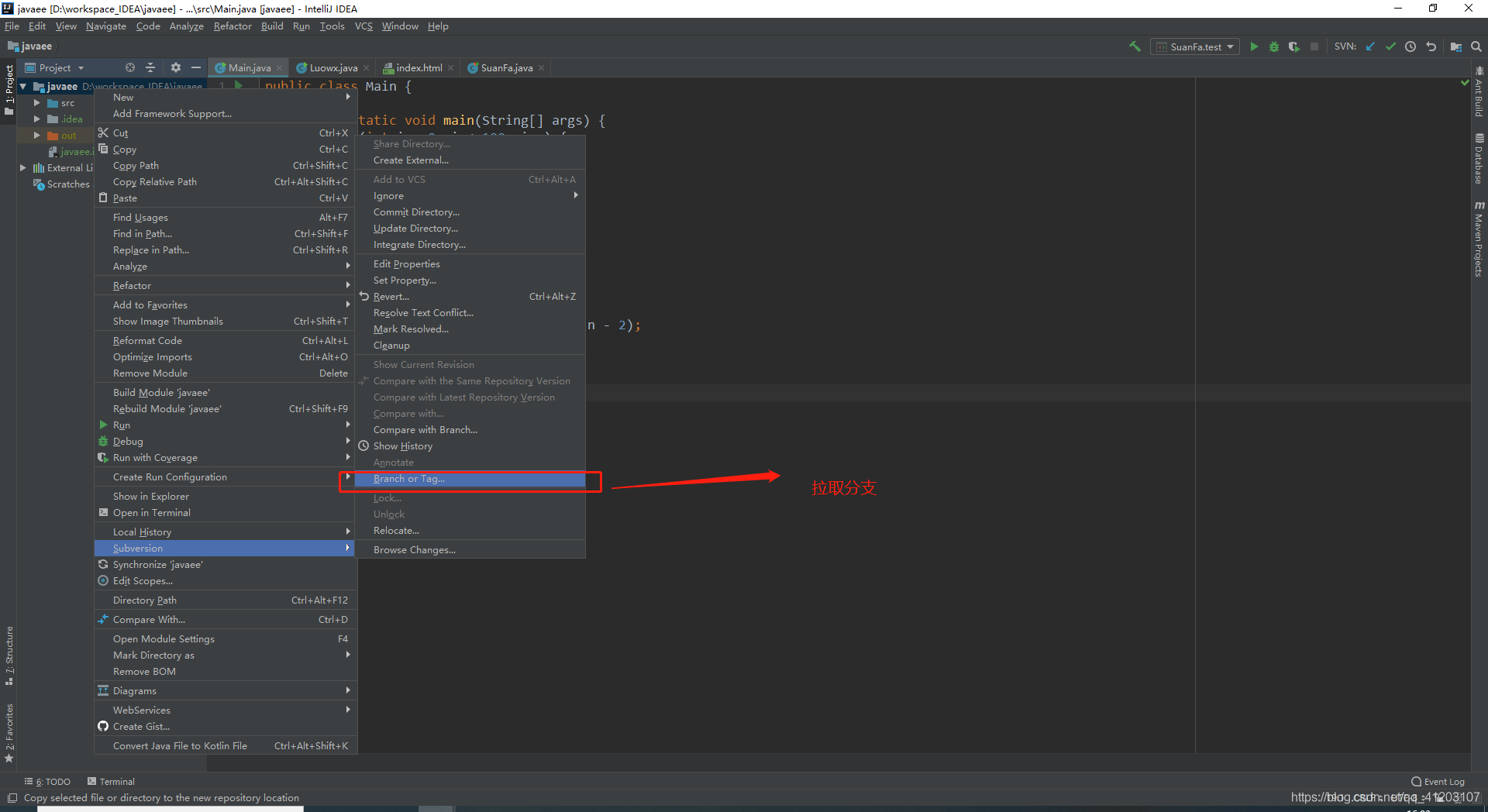The height and width of the screenshot is (812, 1488).
Task: Open the Maven Projects side panel
Action: (1479, 239)
